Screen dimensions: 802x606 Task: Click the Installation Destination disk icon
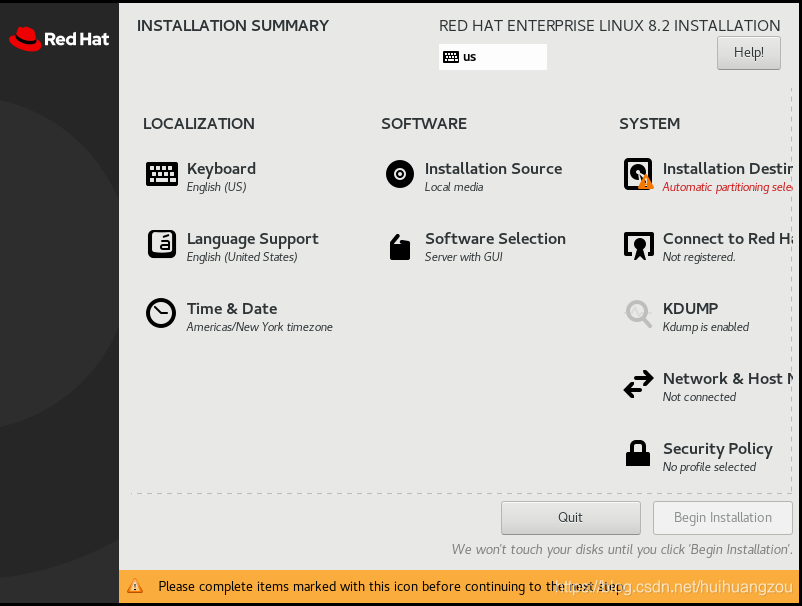coord(638,174)
